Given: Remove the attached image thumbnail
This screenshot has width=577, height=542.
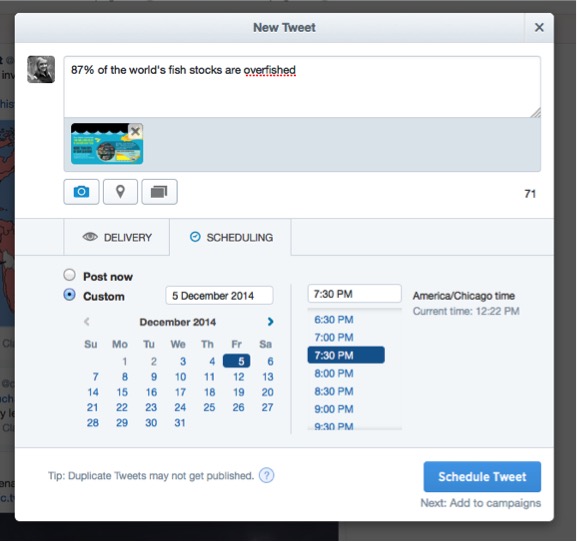Looking at the screenshot, I should (x=135, y=131).
